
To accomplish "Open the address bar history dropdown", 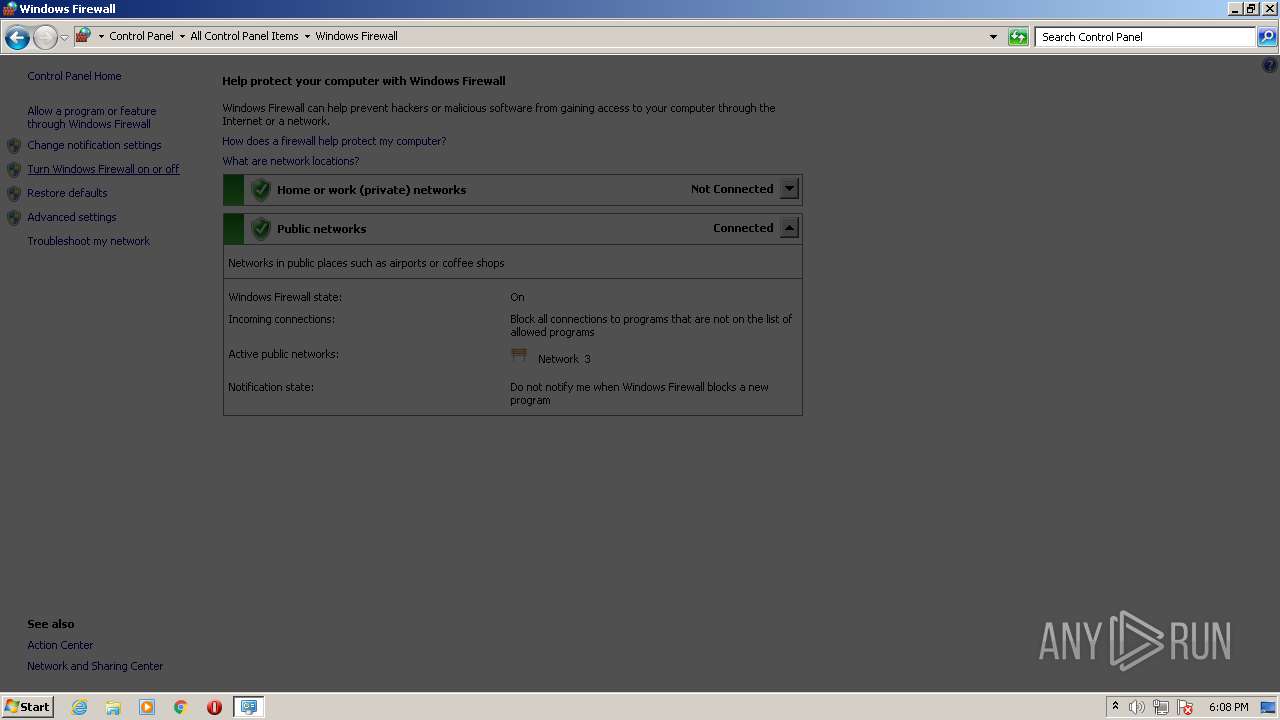I will [993, 37].
